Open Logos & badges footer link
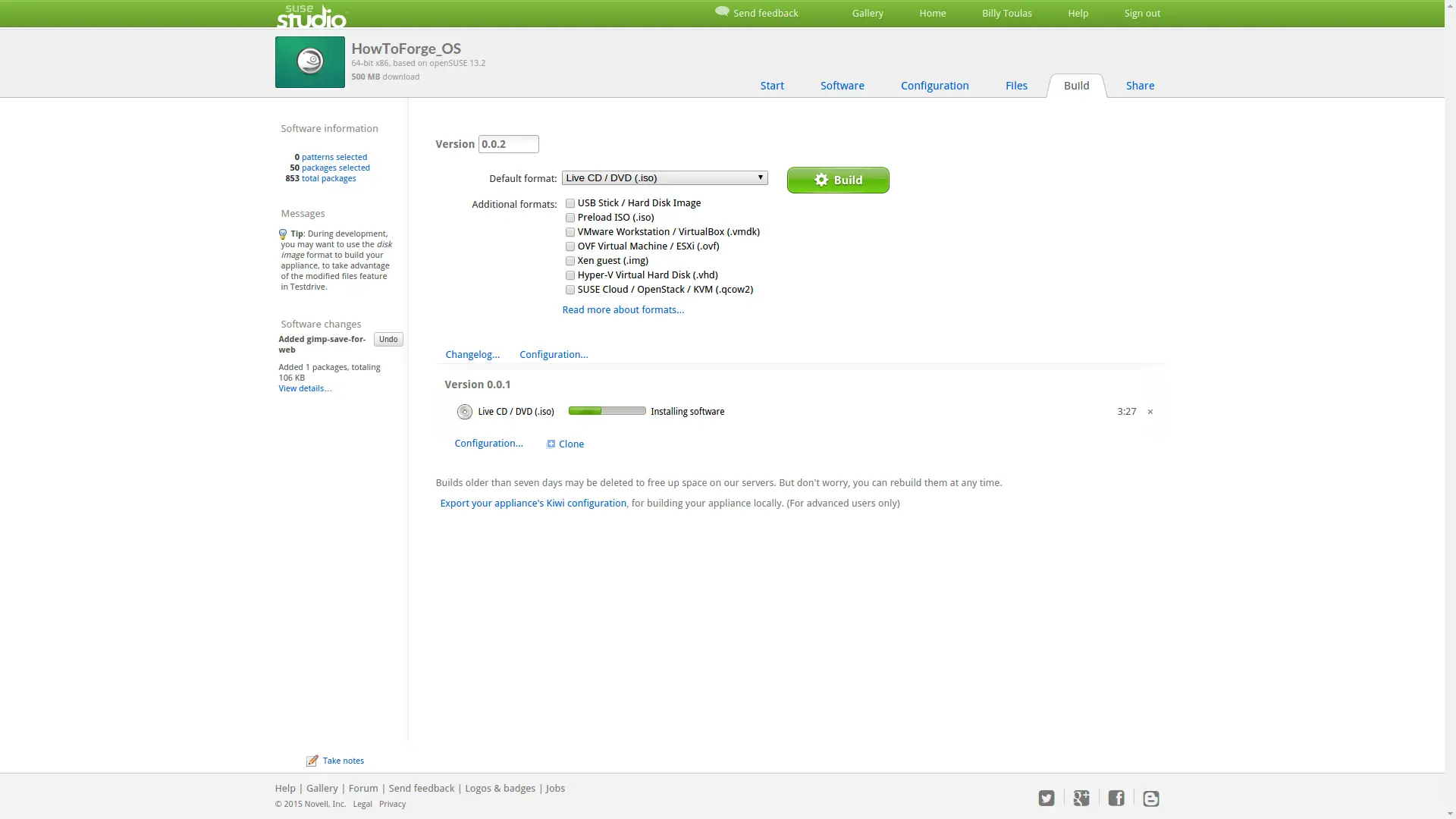The width and height of the screenshot is (1456, 819). tap(500, 789)
